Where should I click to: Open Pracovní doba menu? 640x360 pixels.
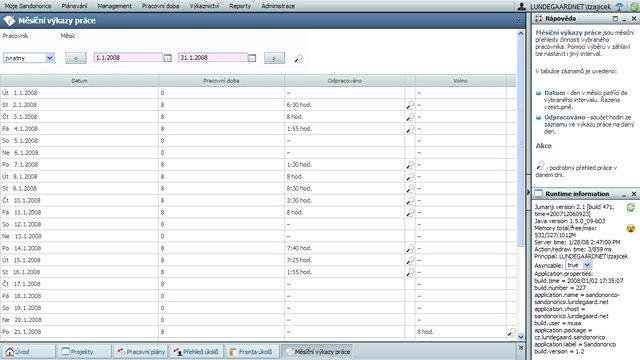coord(160,6)
